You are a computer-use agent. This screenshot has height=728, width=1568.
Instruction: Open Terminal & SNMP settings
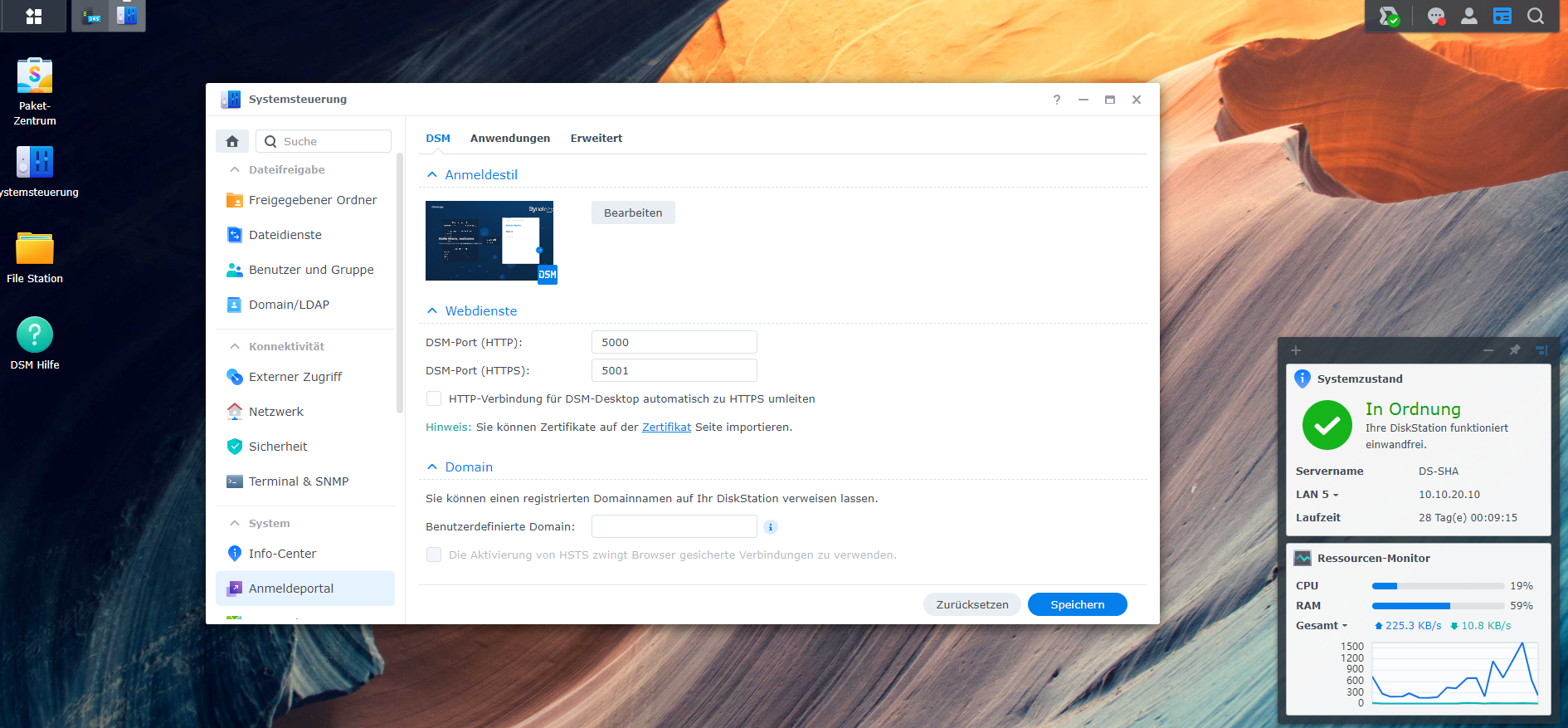click(305, 481)
